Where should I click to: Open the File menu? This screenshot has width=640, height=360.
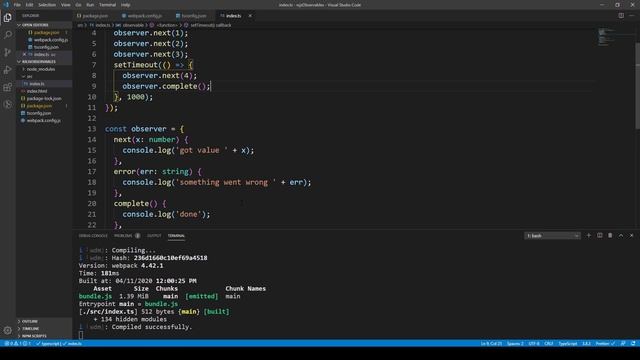tap(17, 5)
